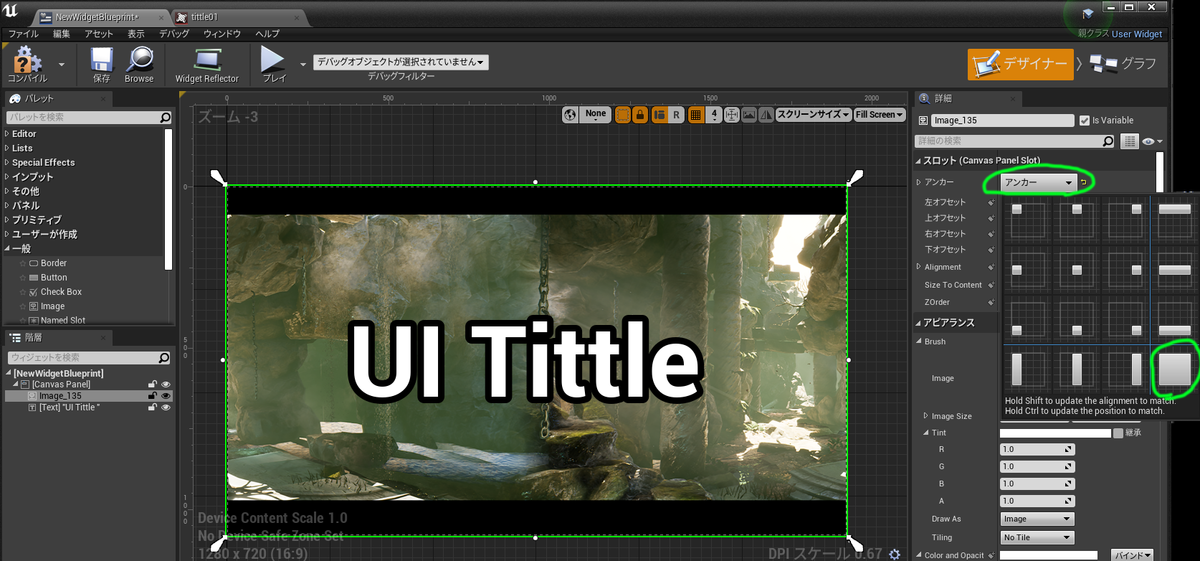
Task: Toggle visibility eye for Canvas Panel
Action: pos(166,384)
